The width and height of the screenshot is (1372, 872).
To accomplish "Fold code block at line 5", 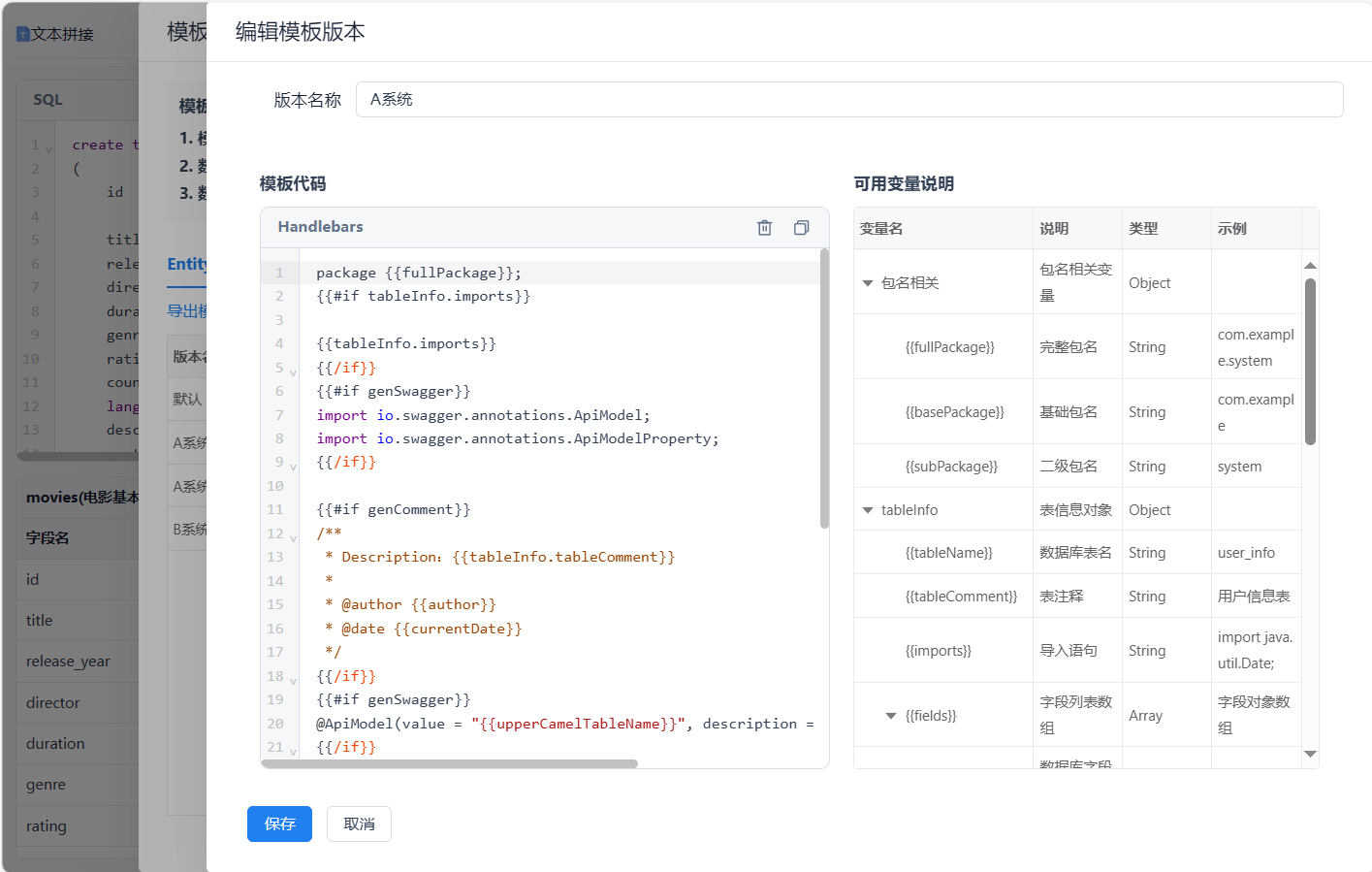I will pyautogui.click(x=293, y=371).
